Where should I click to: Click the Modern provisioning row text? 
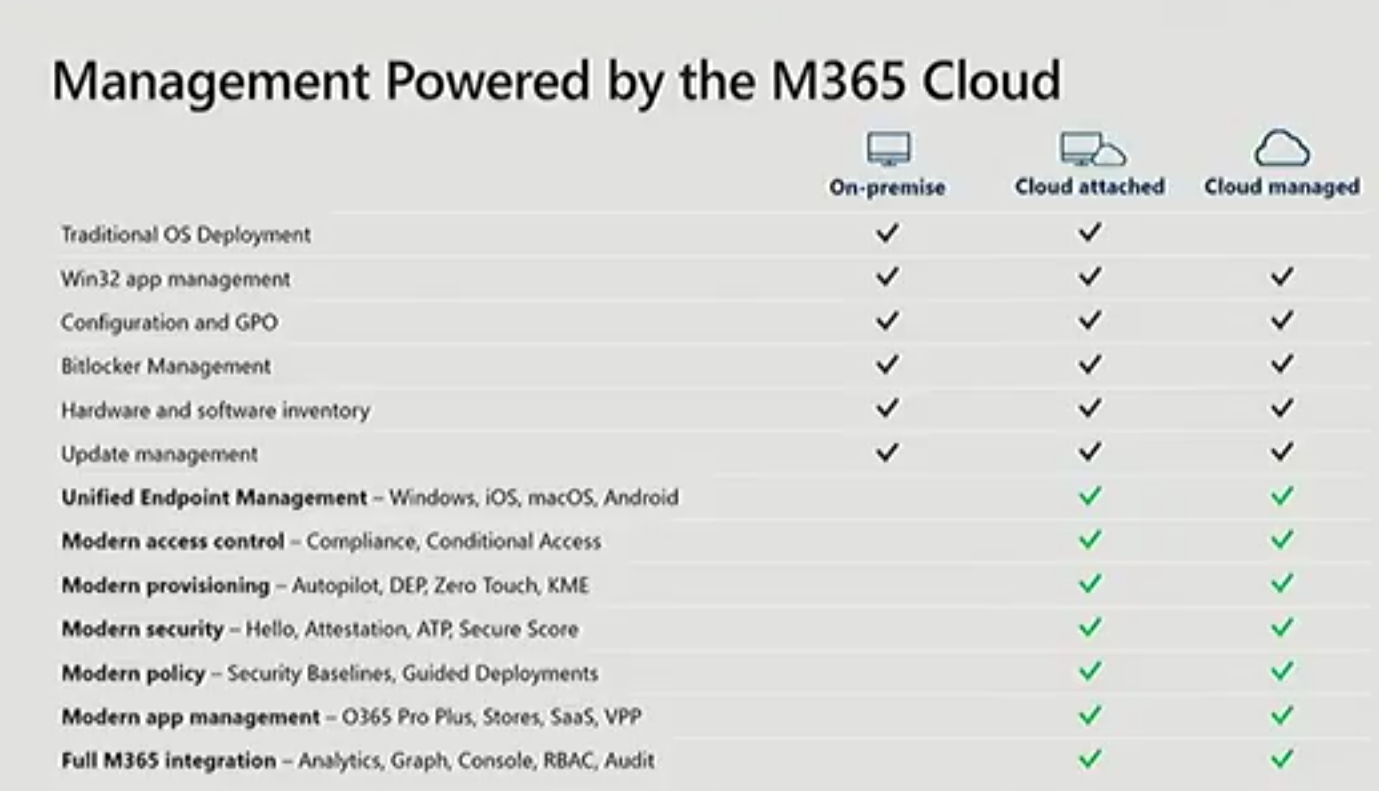pyautogui.click(x=325, y=586)
